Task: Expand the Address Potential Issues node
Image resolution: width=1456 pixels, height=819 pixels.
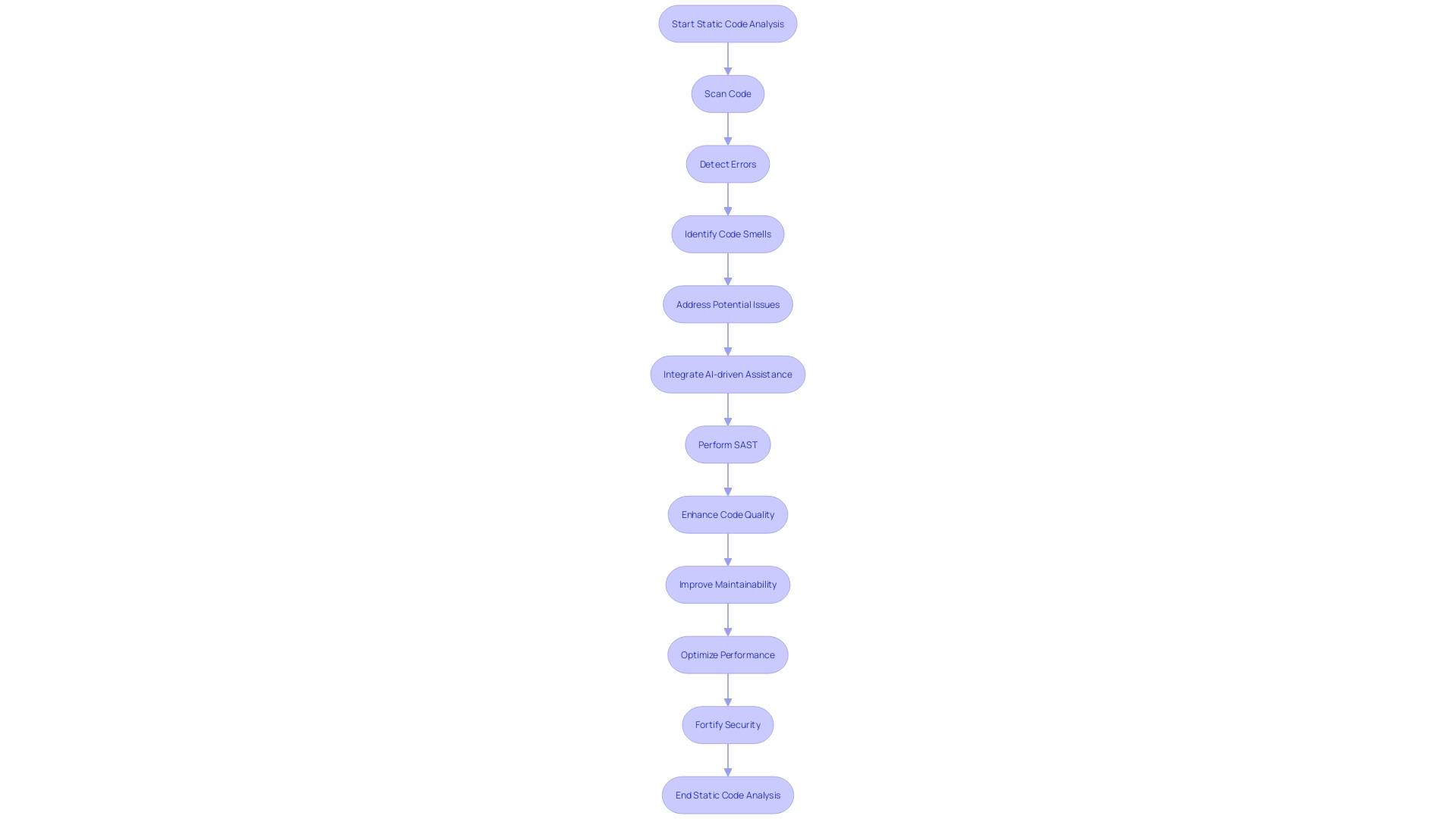Action: [728, 303]
